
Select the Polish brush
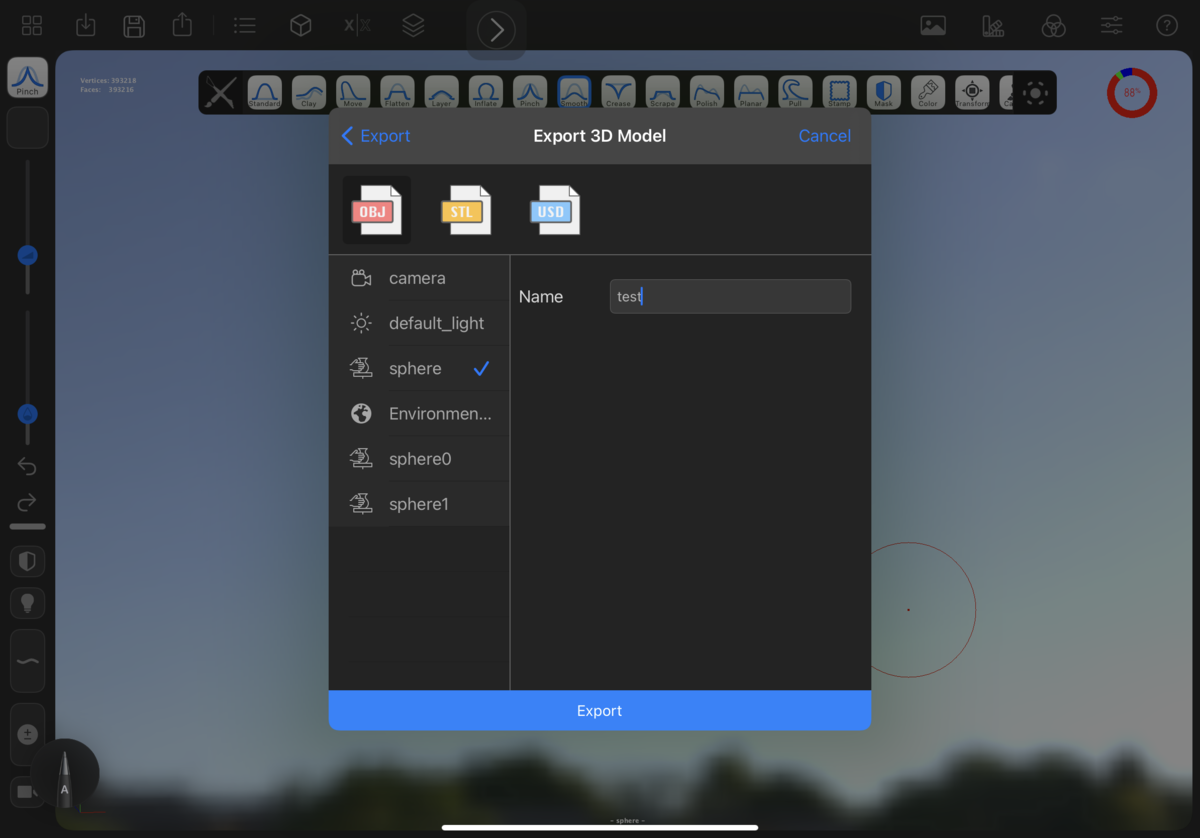coord(707,92)
